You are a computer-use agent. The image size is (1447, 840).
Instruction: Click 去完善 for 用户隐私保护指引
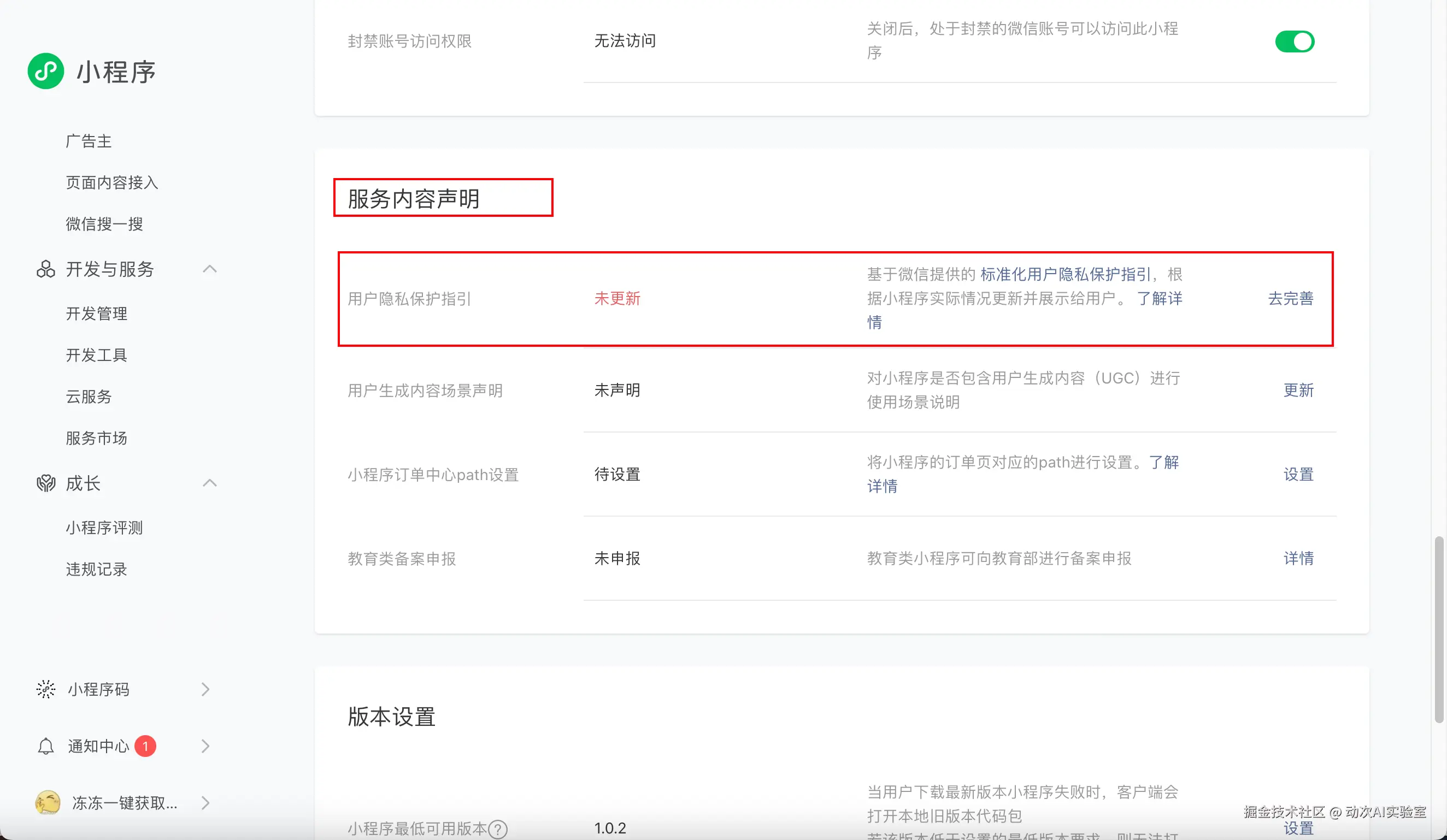[x=1290, y=298]
